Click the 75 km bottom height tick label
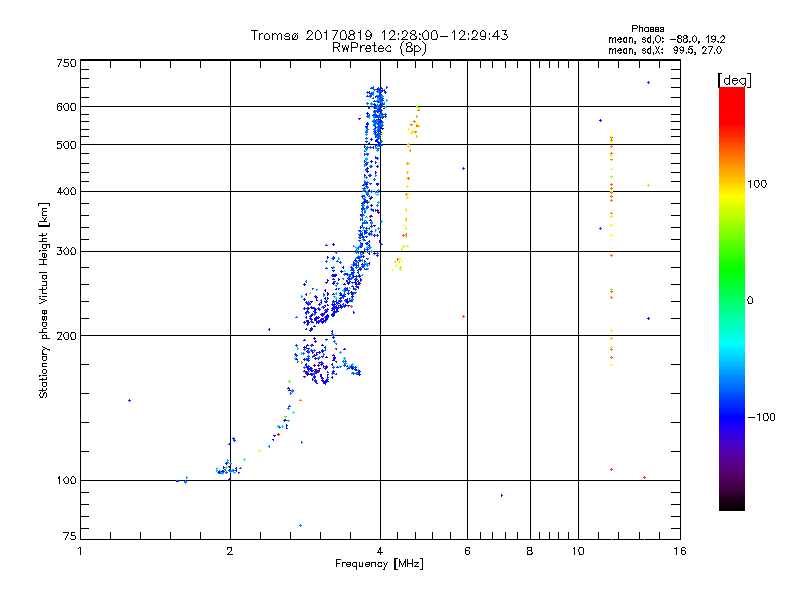The image size is (800, 600). point(70,536)
